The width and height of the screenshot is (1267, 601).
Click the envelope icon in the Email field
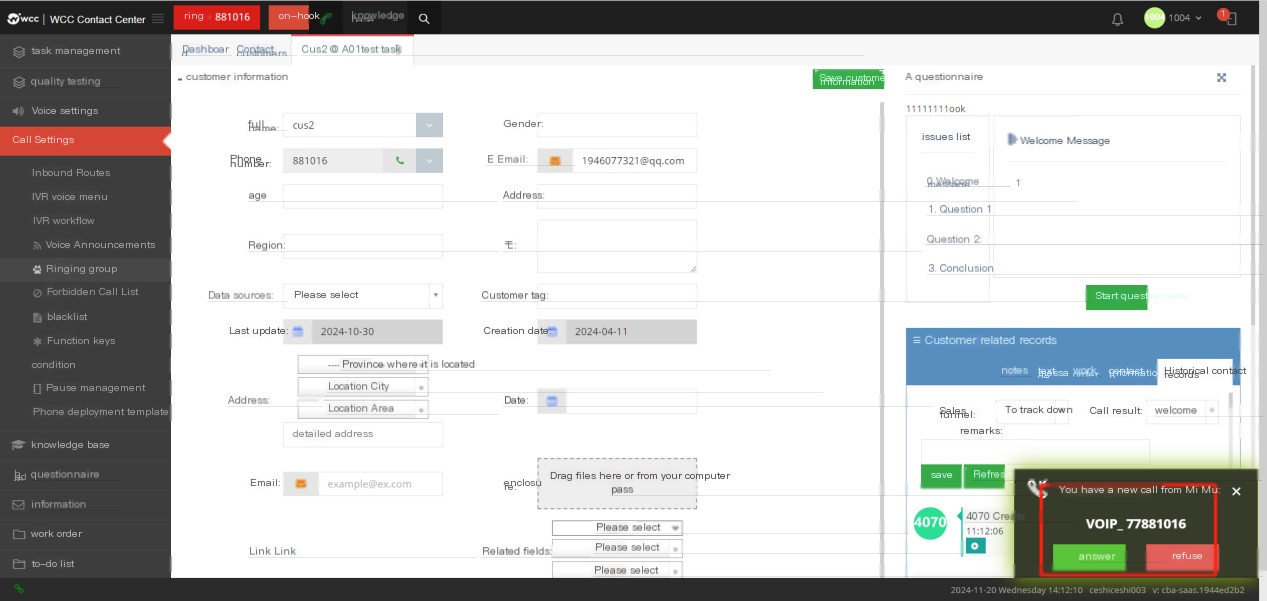pyautogui.click(x=300, y=484)
